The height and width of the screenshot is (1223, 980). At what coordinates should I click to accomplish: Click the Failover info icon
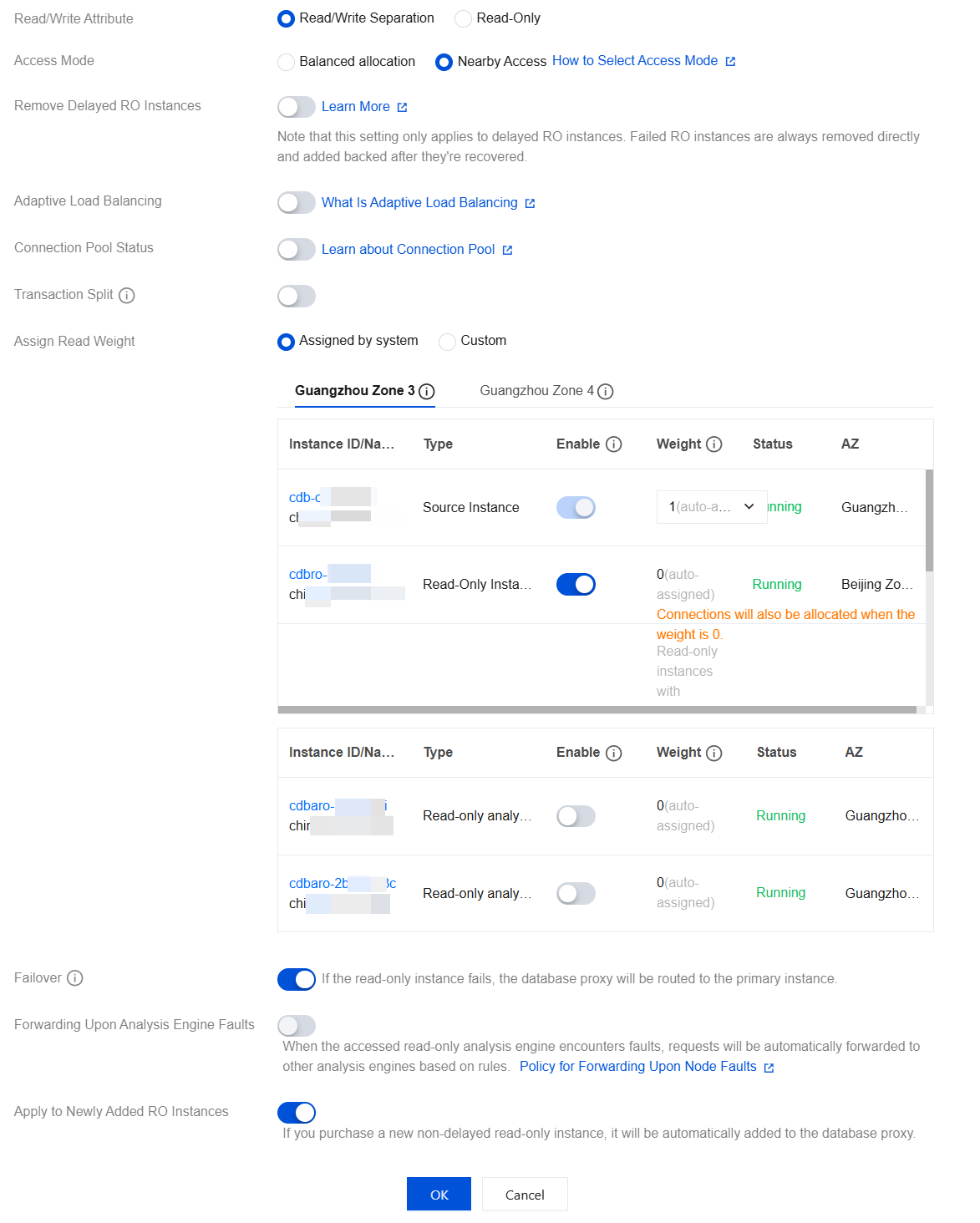pyautogui.click(x=75, y=978)
